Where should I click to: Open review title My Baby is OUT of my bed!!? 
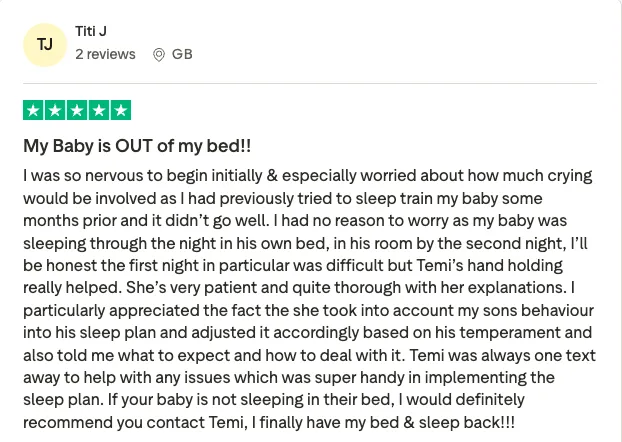coord(137,146)
